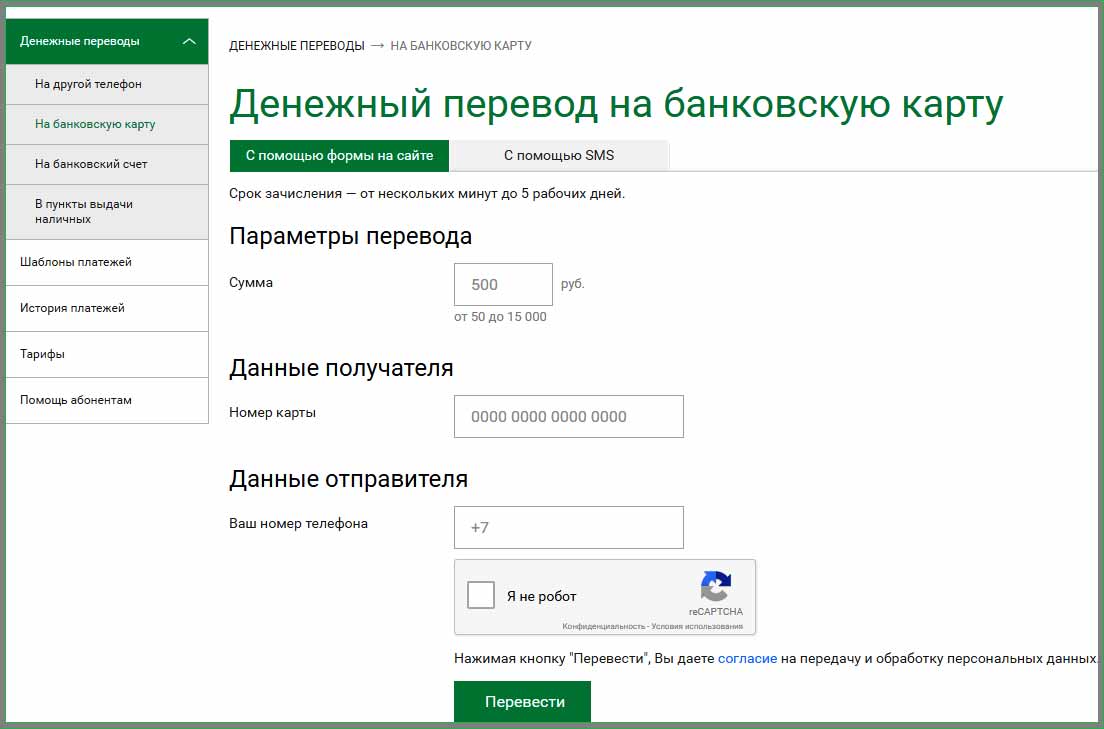Open Помощь абонентам section

coord(107,400)
